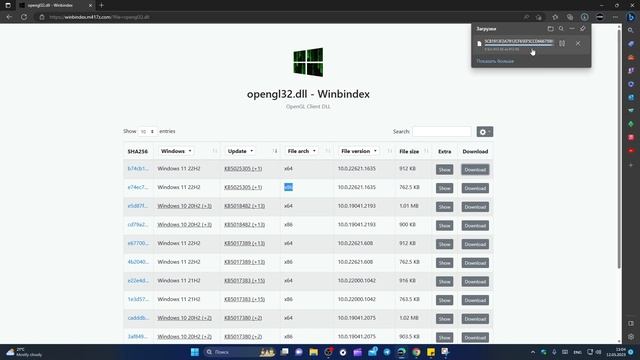Open the table settings gear button
The width and height of the screenshot is (640, 360).
coord(484,132)
